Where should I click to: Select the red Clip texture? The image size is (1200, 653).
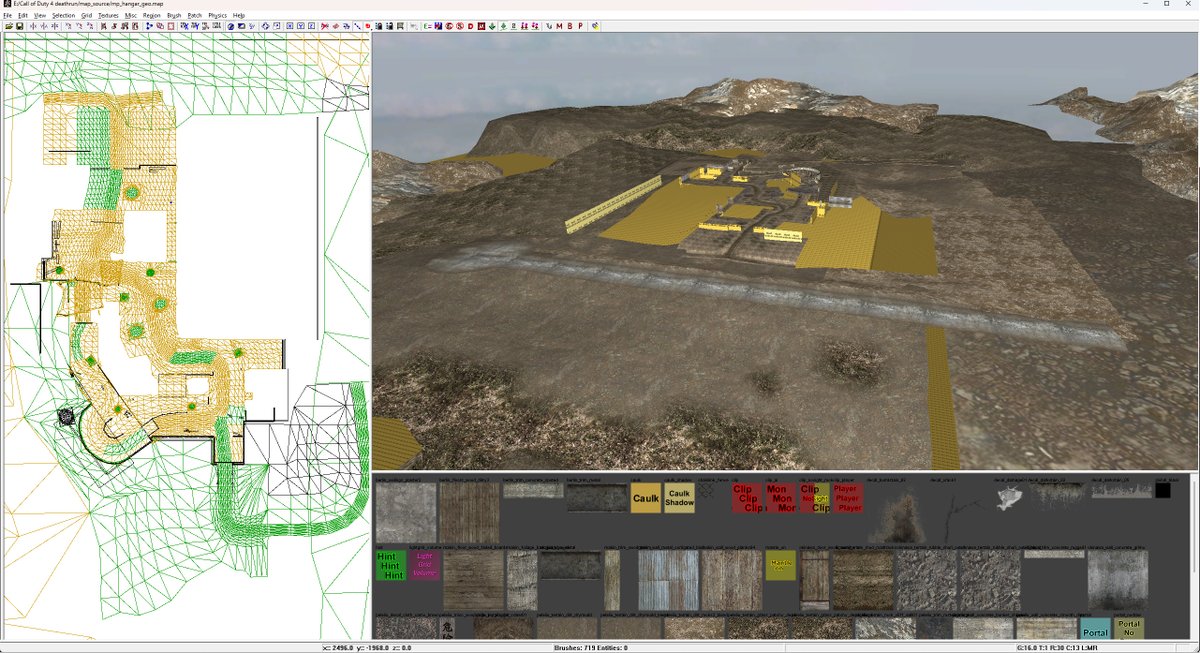[x=747, y=498]
